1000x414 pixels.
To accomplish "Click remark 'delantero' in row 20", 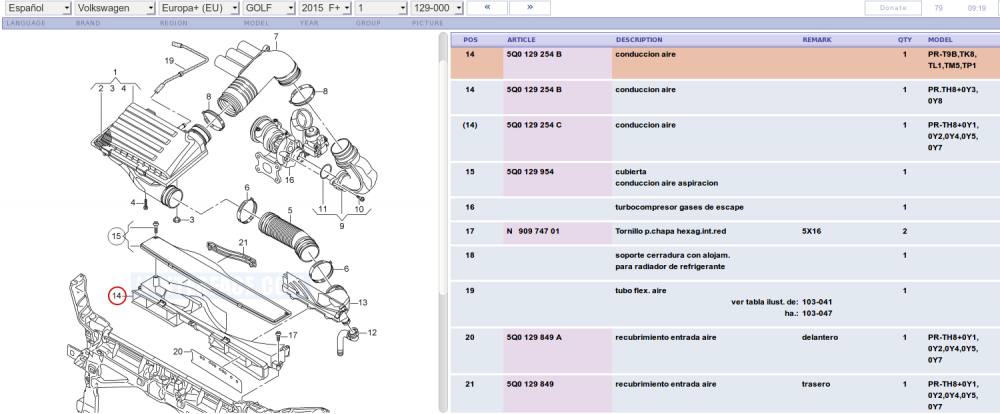I will [820, 337].
